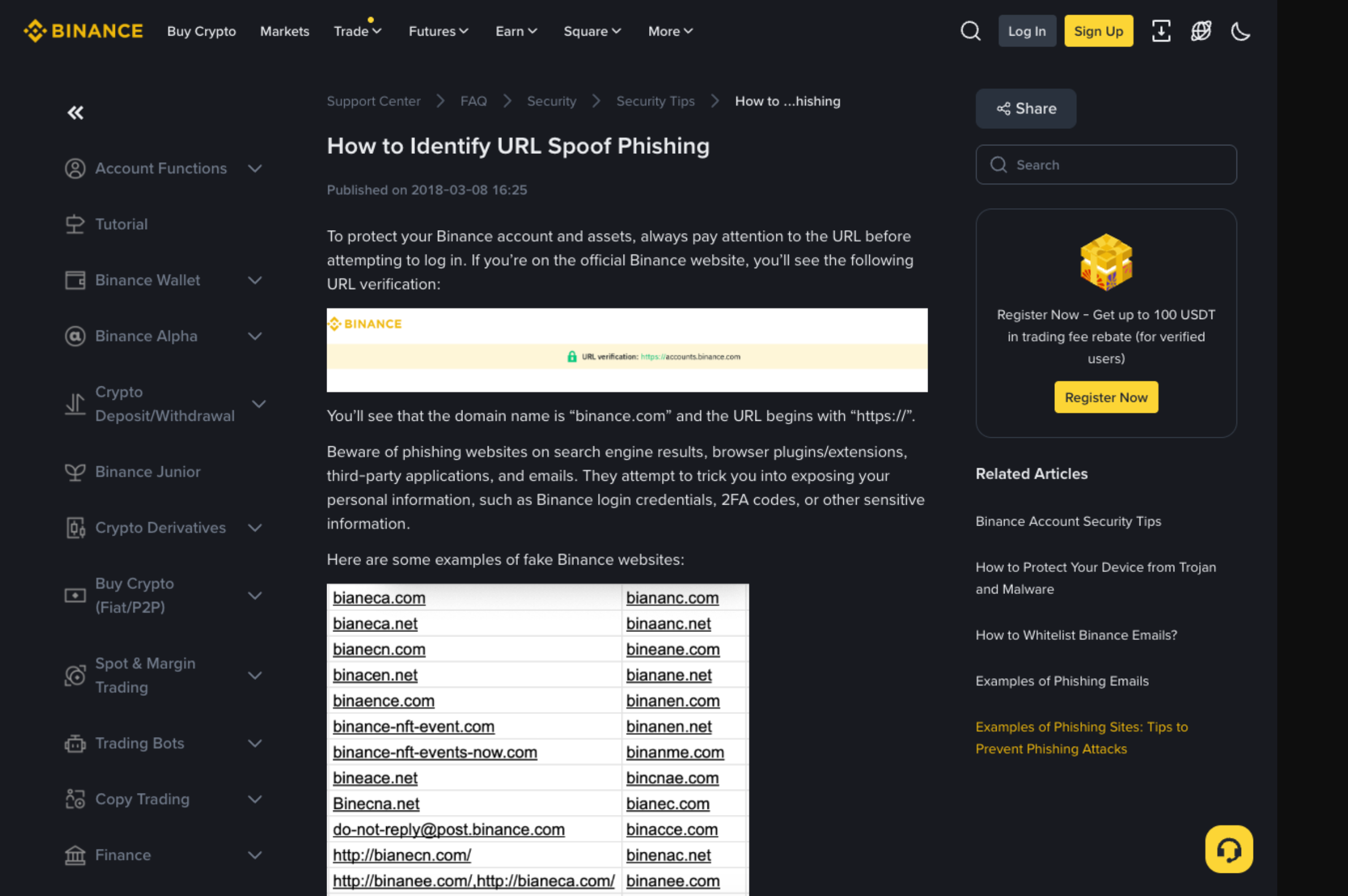This screenshot has width=1348, height=896.
Task: Click the Finance bank icon
Action: pos(75,855)
